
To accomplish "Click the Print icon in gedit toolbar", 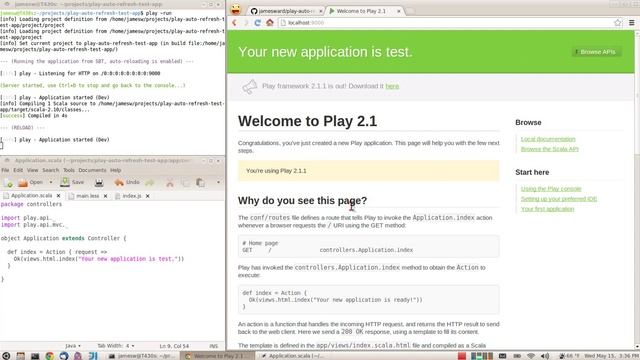I will point(99,183).
